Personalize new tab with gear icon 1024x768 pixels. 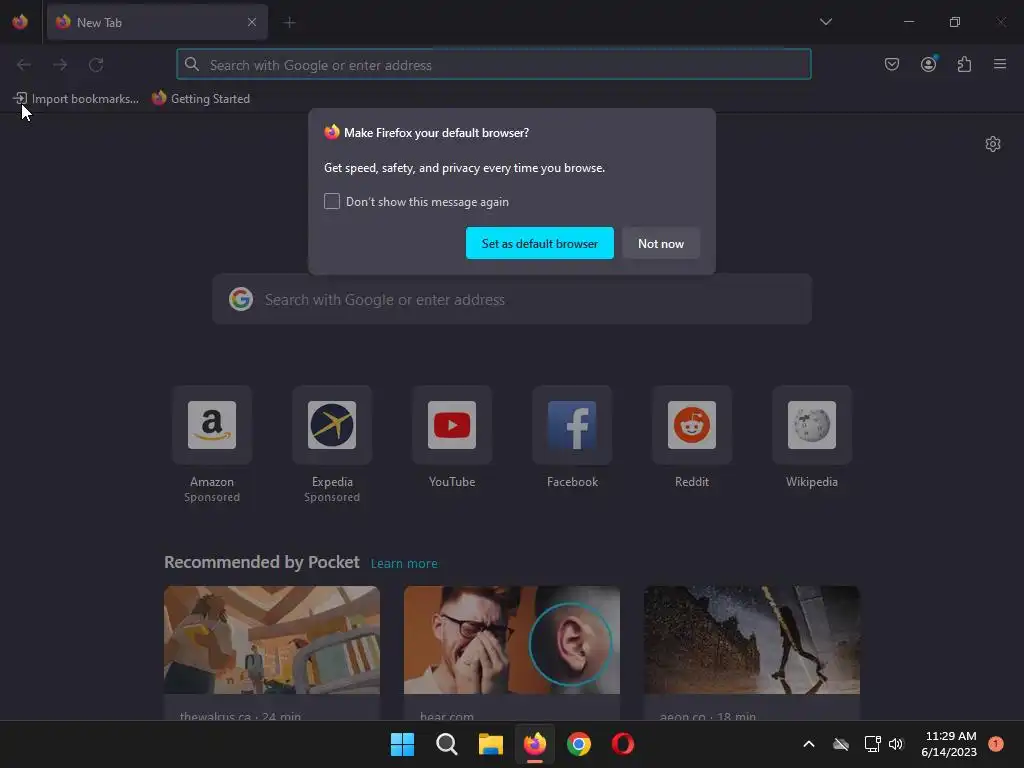pos(993,144)
